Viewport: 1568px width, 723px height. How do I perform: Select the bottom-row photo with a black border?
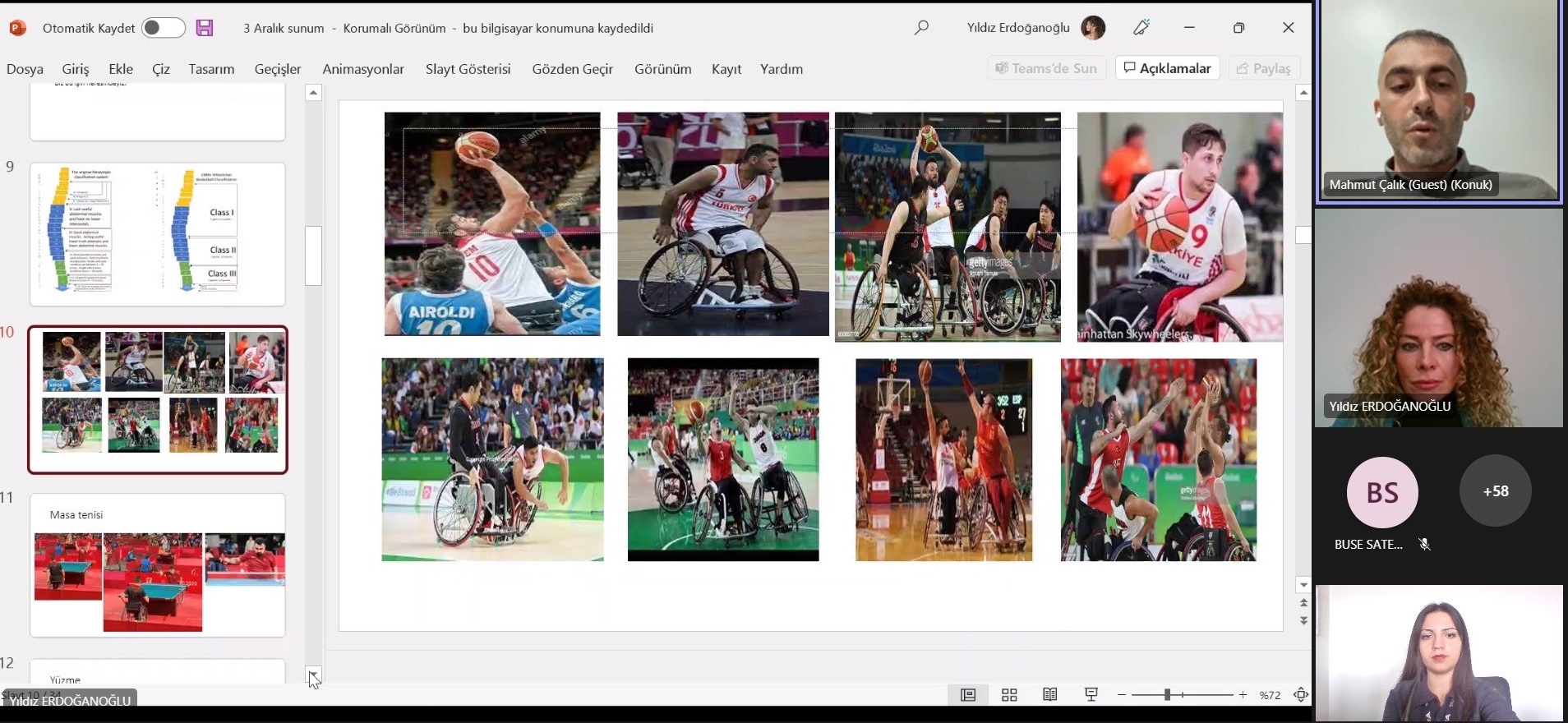pyautogui.click(x=723, y=460)
